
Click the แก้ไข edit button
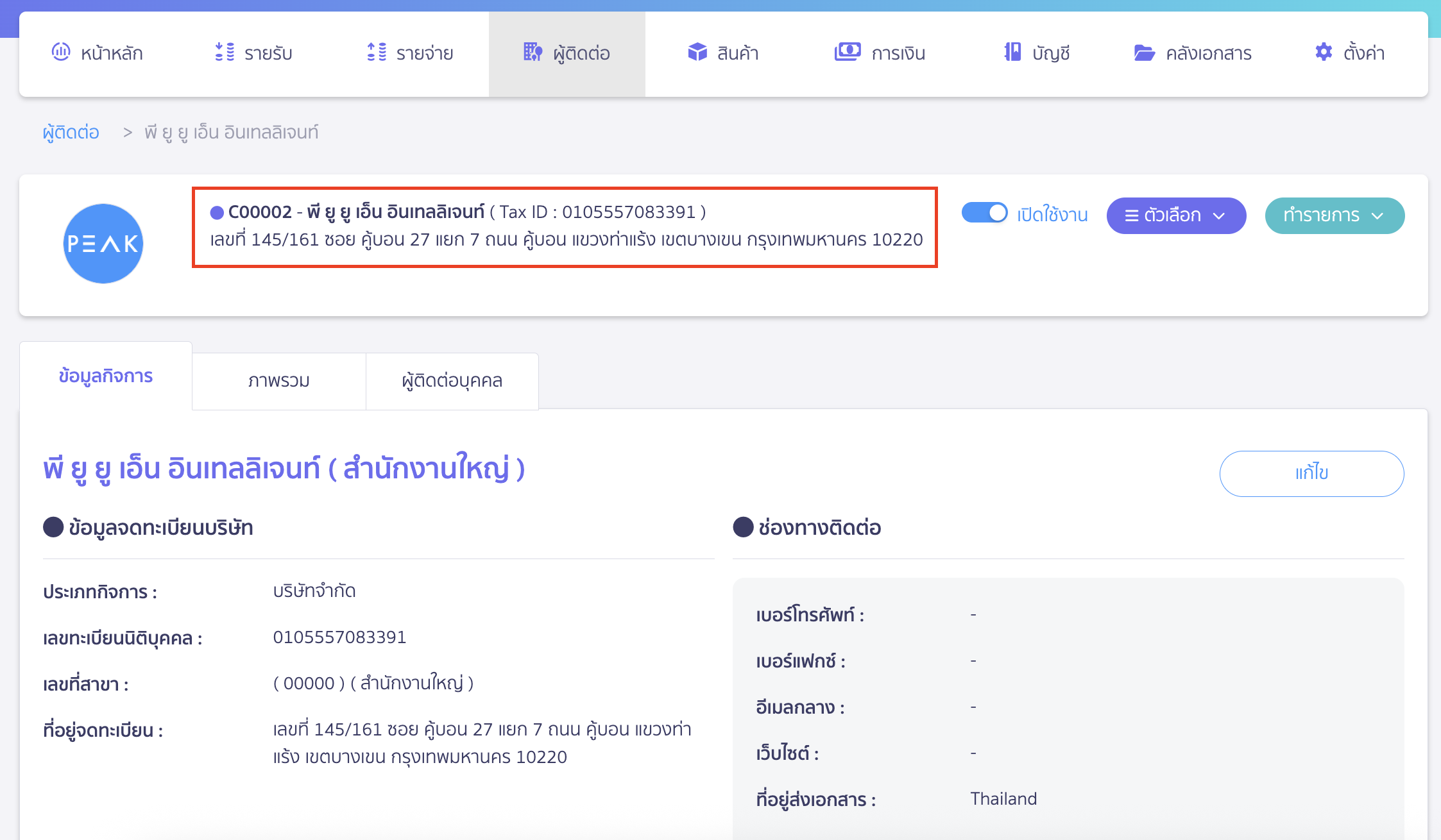(x=1311, y=473)
